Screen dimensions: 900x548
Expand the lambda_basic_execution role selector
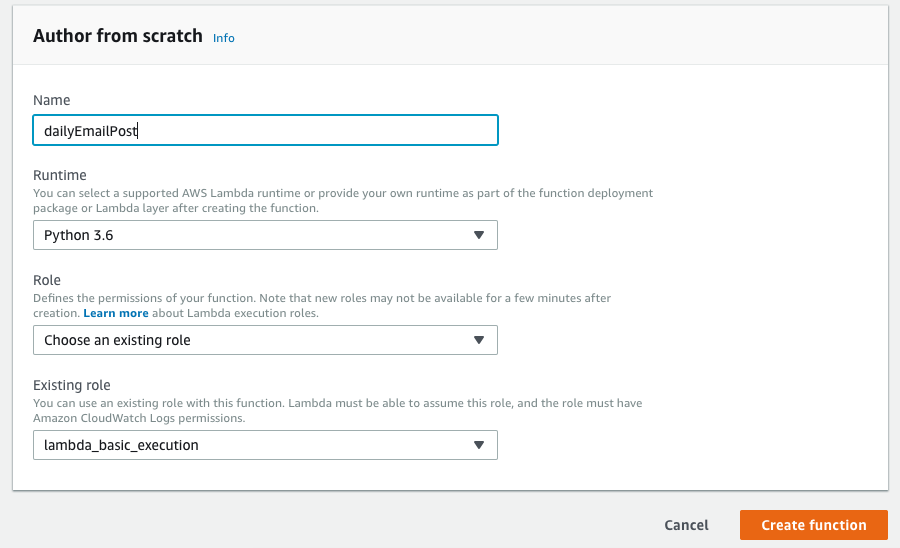click(265, 445)
